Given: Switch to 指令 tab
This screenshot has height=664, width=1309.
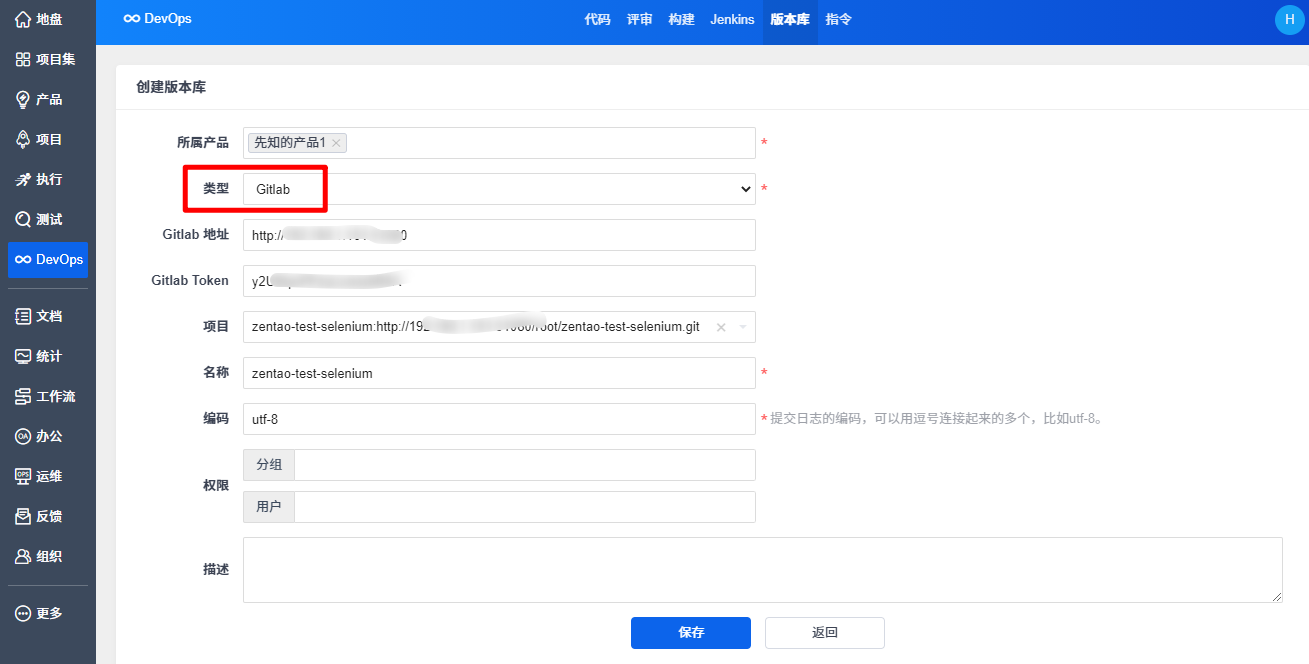Looking at the screenshot, I should (839, 19).
